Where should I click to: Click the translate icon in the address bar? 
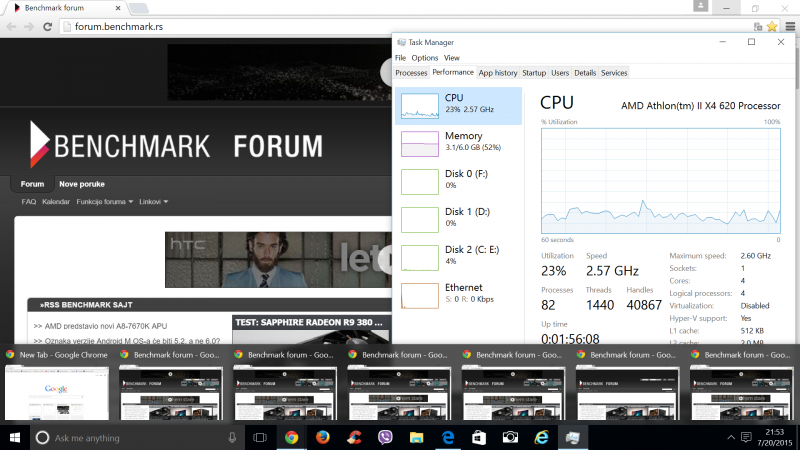coord(758,27)
